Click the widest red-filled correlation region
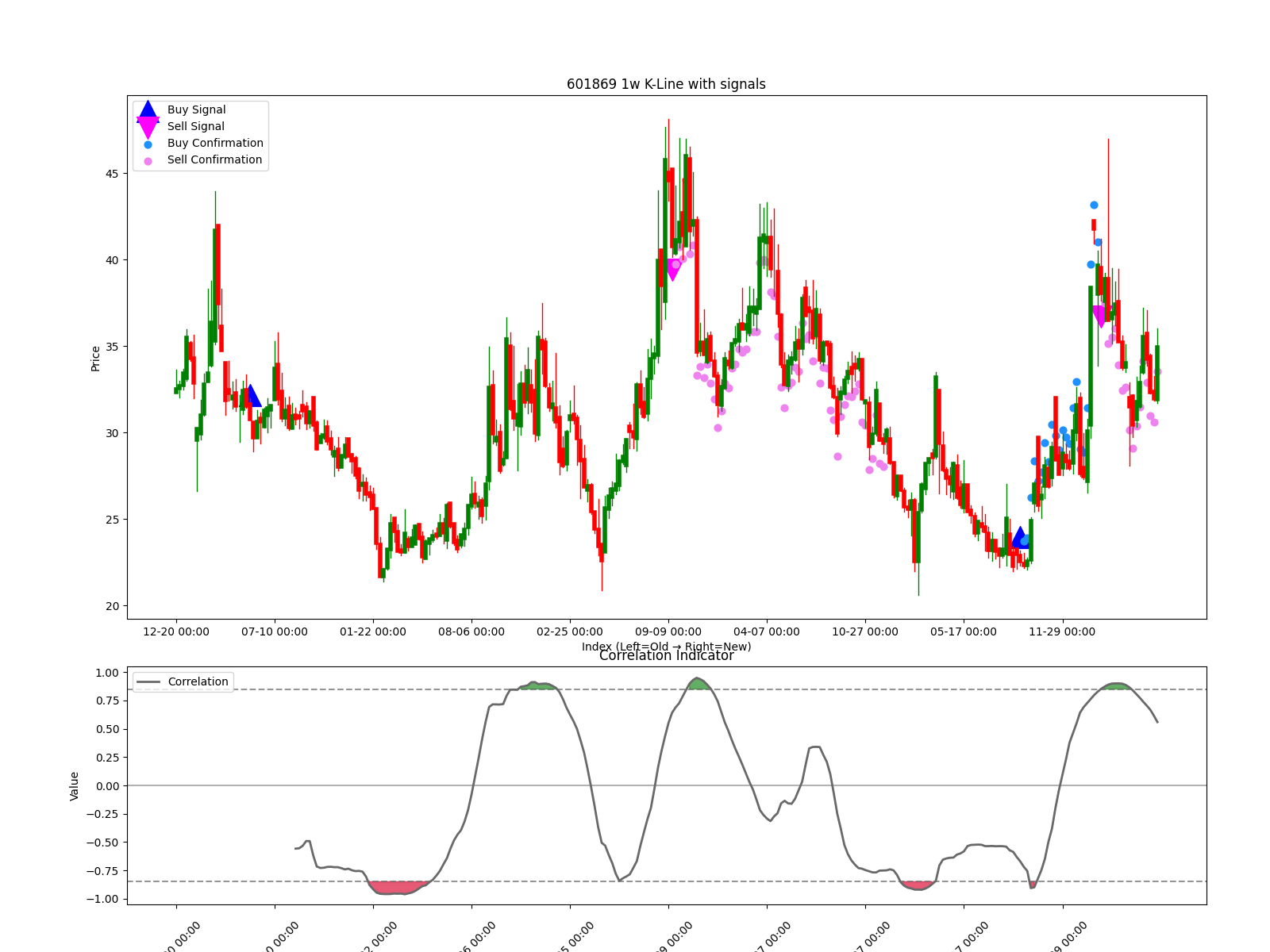The height and width of the screenshot is (952, 1270). [x=397, y=887]
